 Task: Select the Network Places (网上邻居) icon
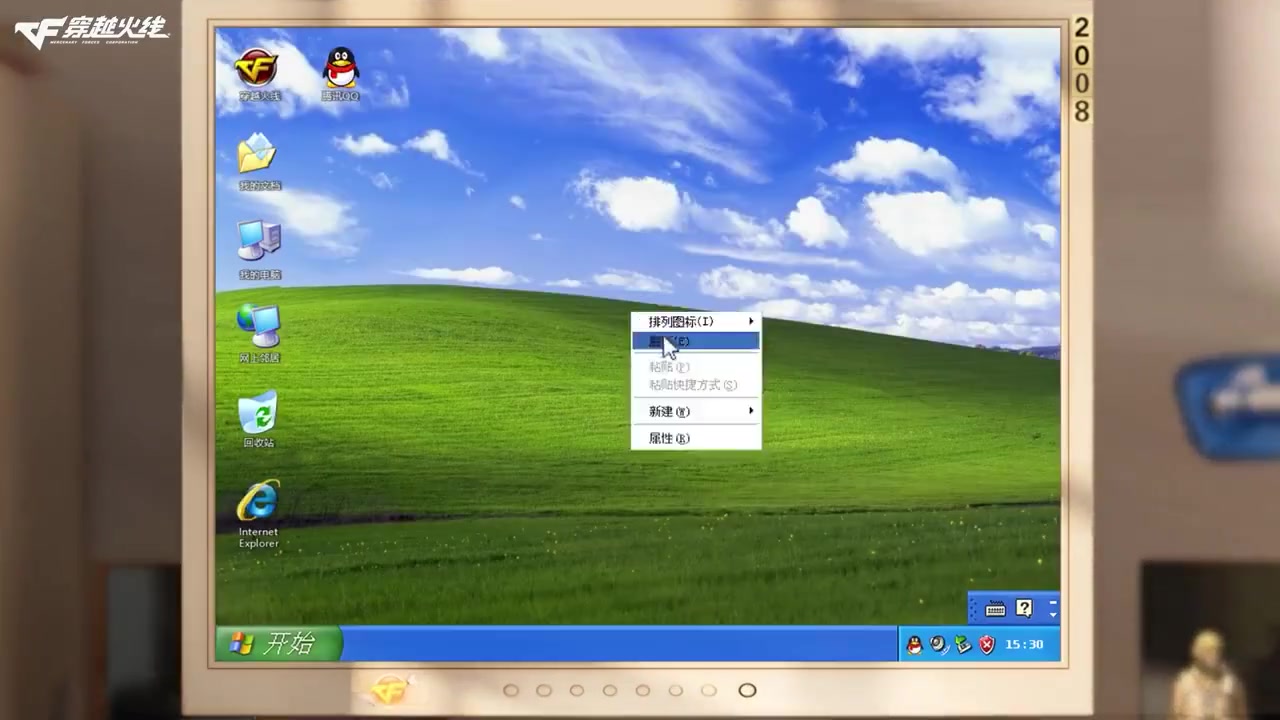(x=258, y=327)
